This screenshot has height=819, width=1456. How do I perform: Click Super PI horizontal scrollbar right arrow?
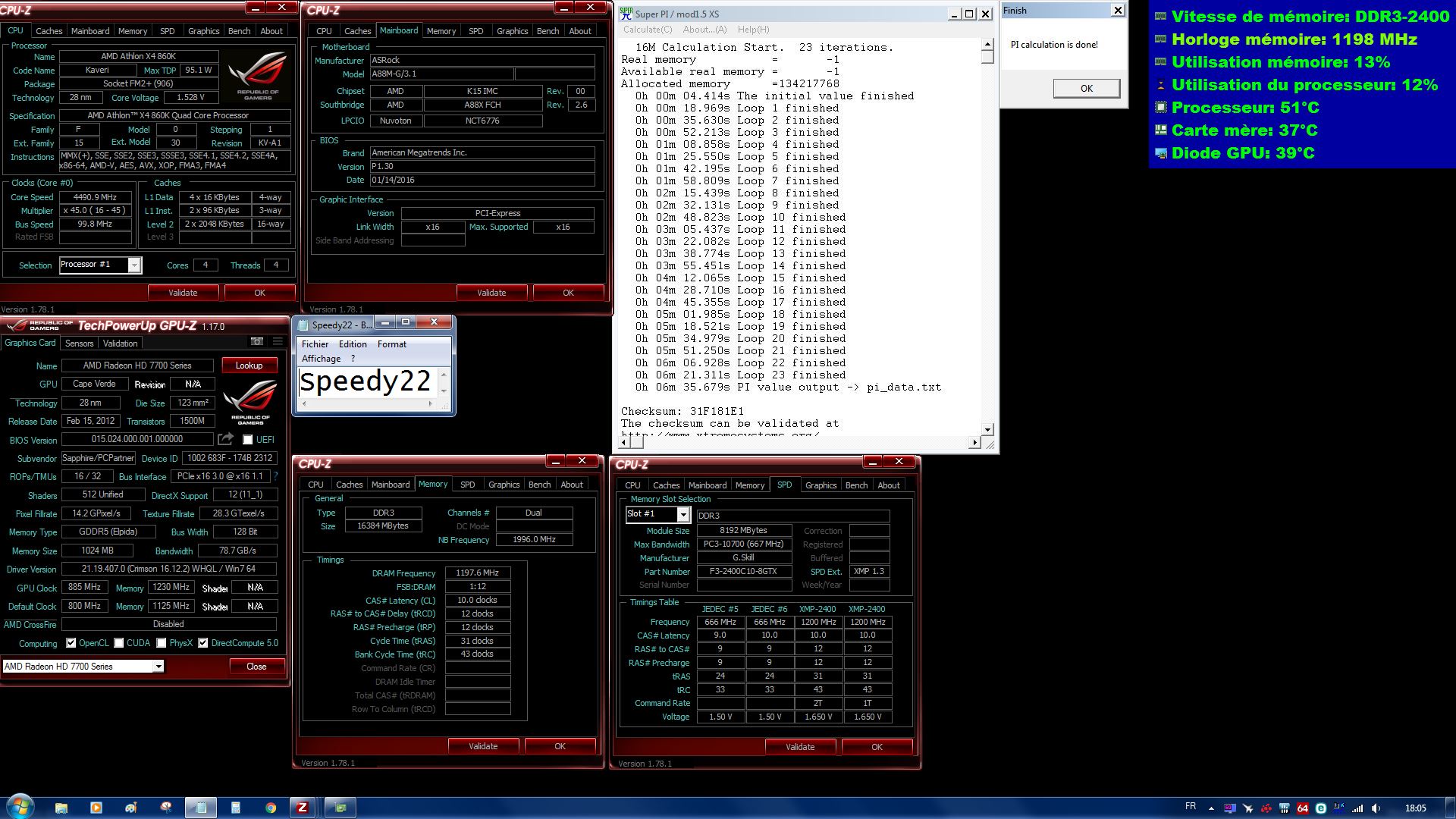tap(974, 442)
